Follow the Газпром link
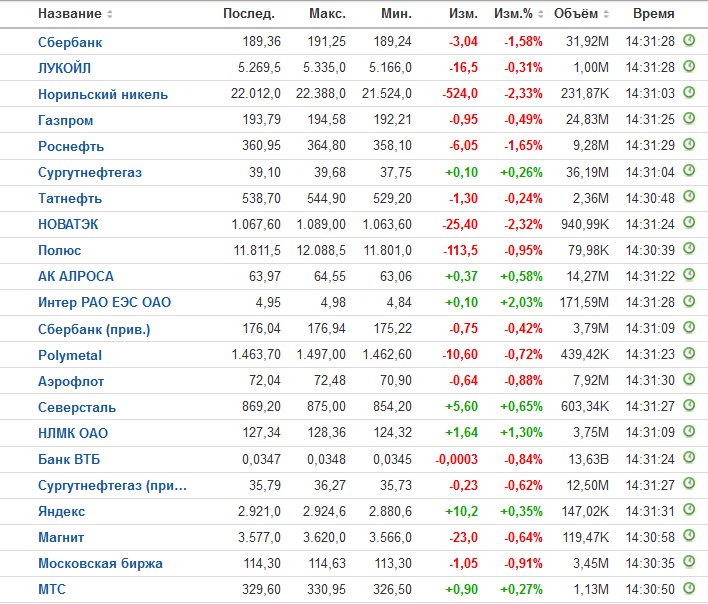 [x=65, y=121]
